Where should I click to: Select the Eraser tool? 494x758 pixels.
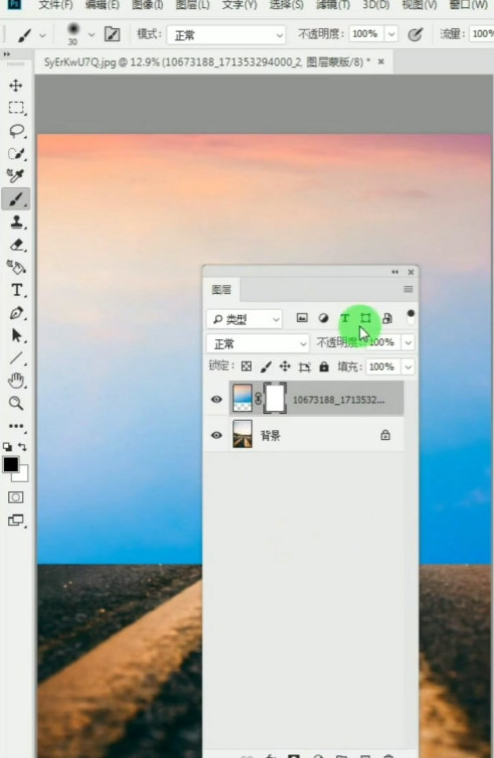17,245
